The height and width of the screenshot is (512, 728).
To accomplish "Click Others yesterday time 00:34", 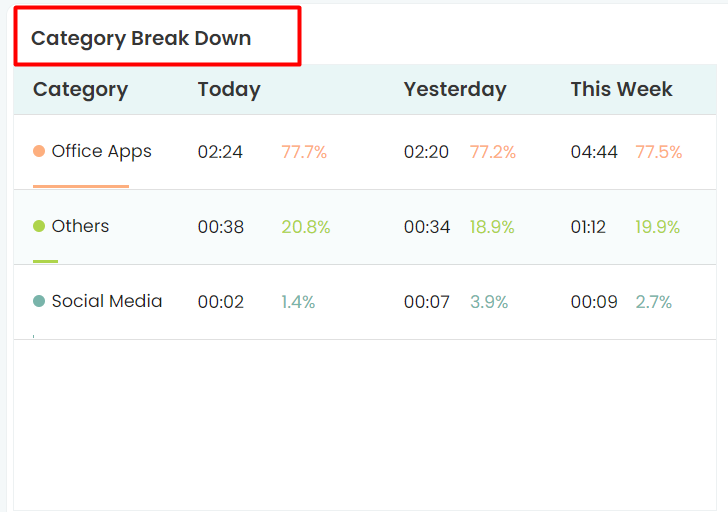I will [x=427, y=227].
